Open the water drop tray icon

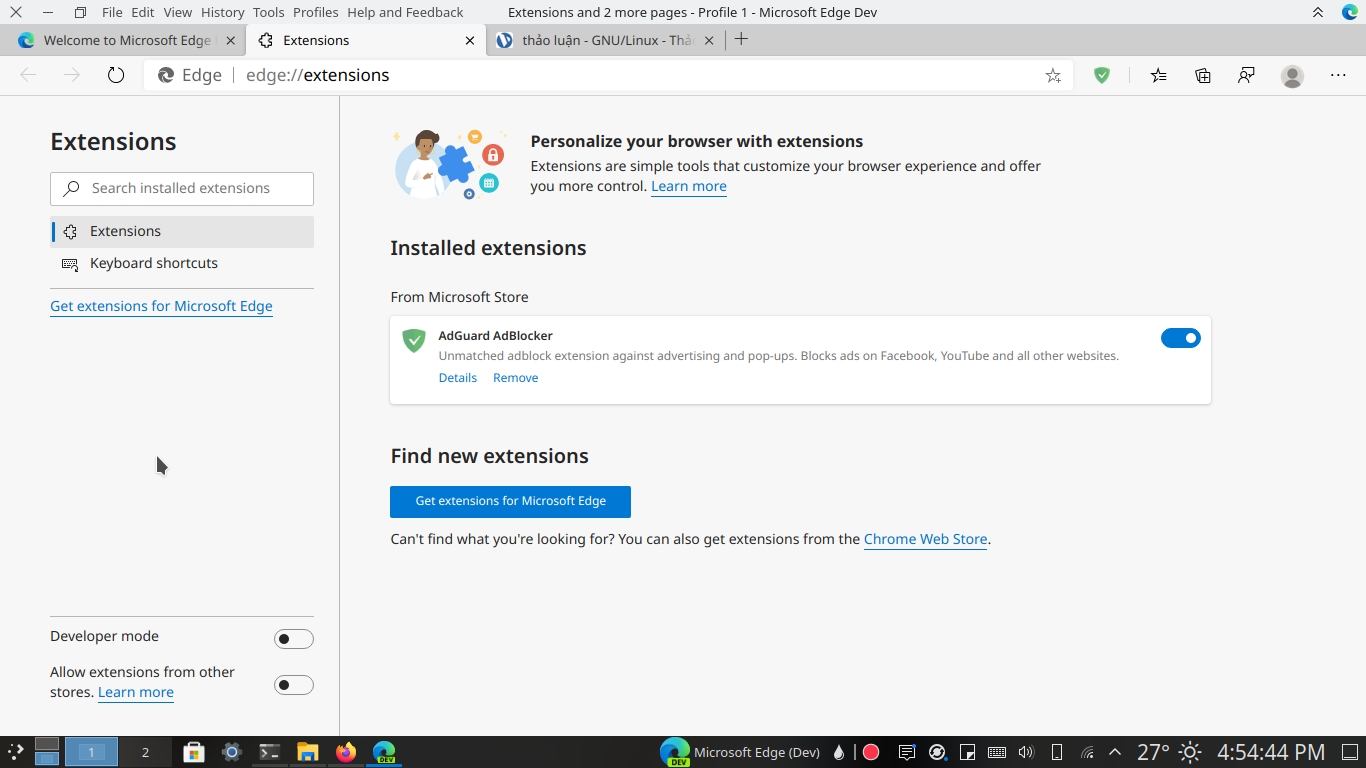coord(839,752)
